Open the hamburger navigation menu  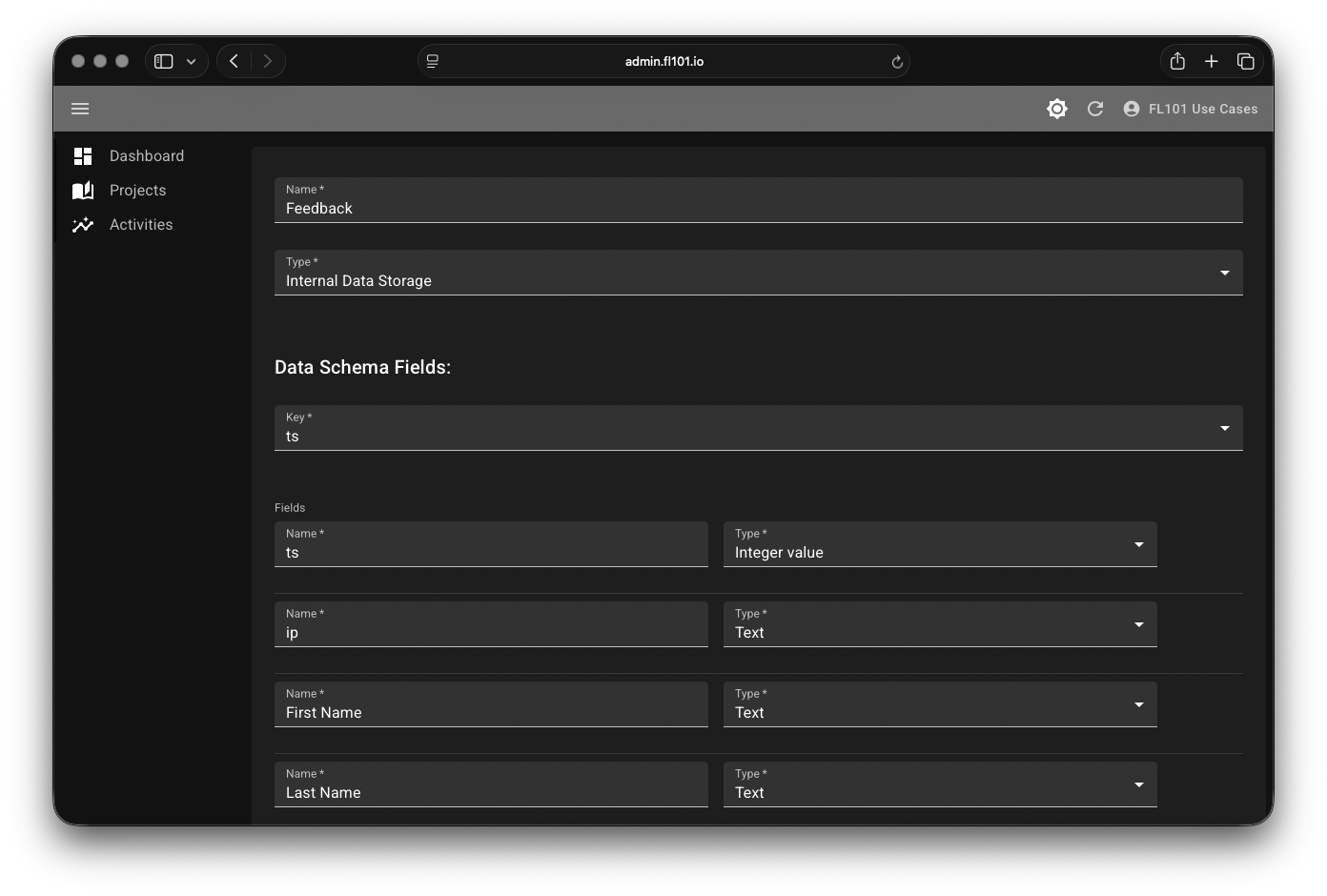[80, 109]
